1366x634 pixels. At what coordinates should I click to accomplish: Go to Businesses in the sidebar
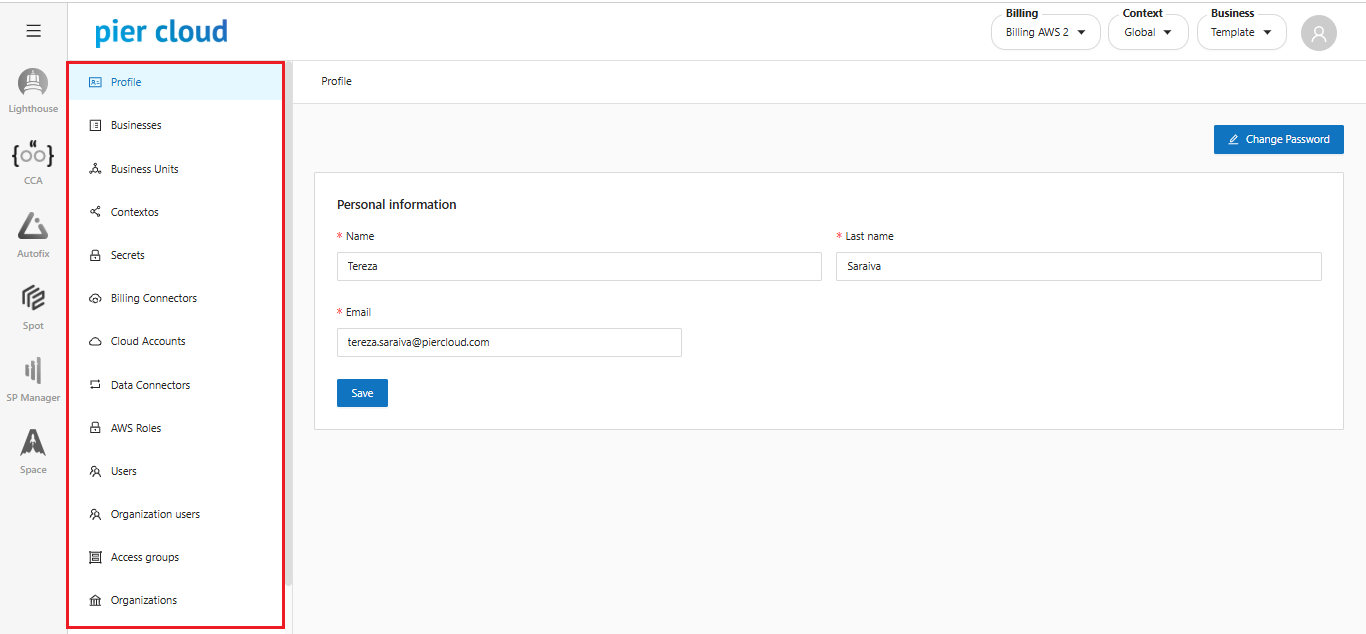136,125
